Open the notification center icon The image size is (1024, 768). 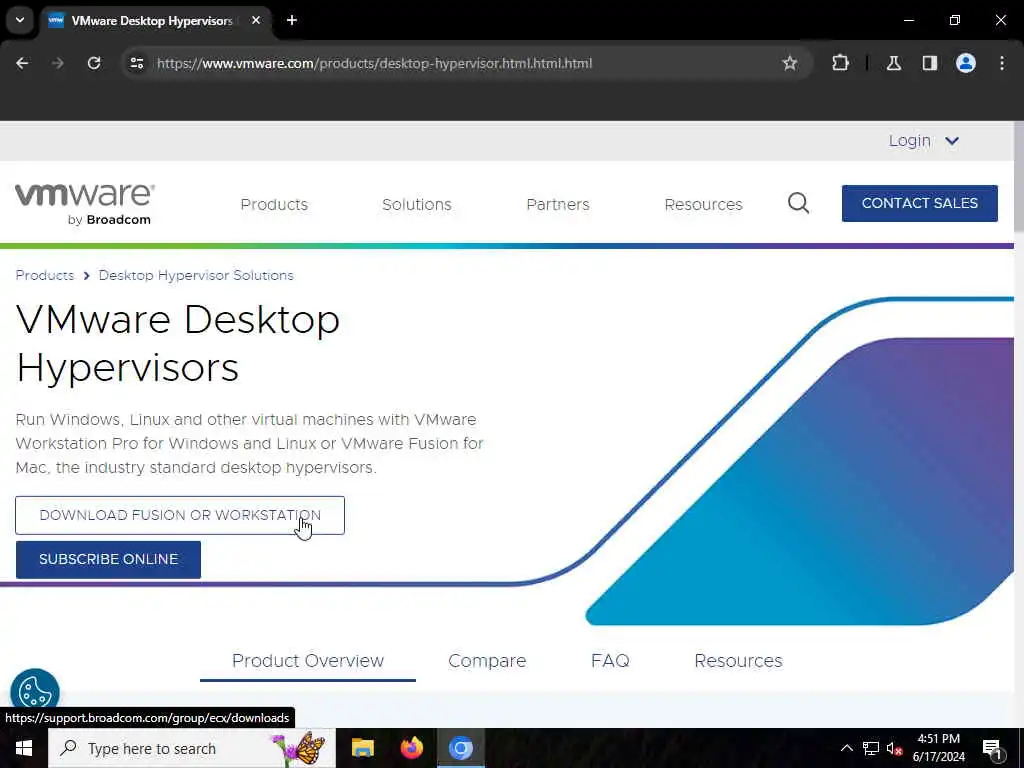[x=993, y=749]
